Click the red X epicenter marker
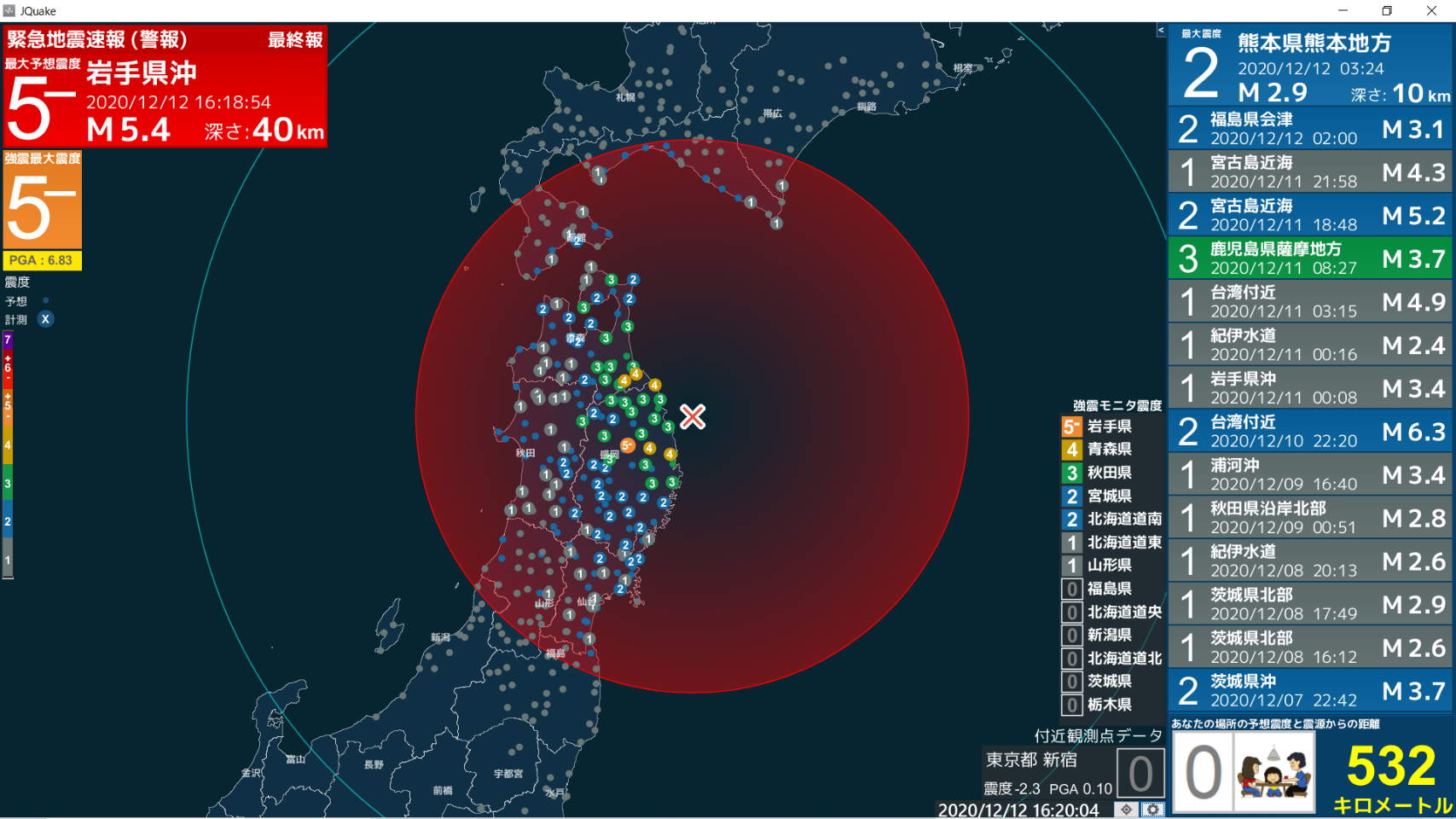The image size is (1456, 819). [x=693, y=416]
